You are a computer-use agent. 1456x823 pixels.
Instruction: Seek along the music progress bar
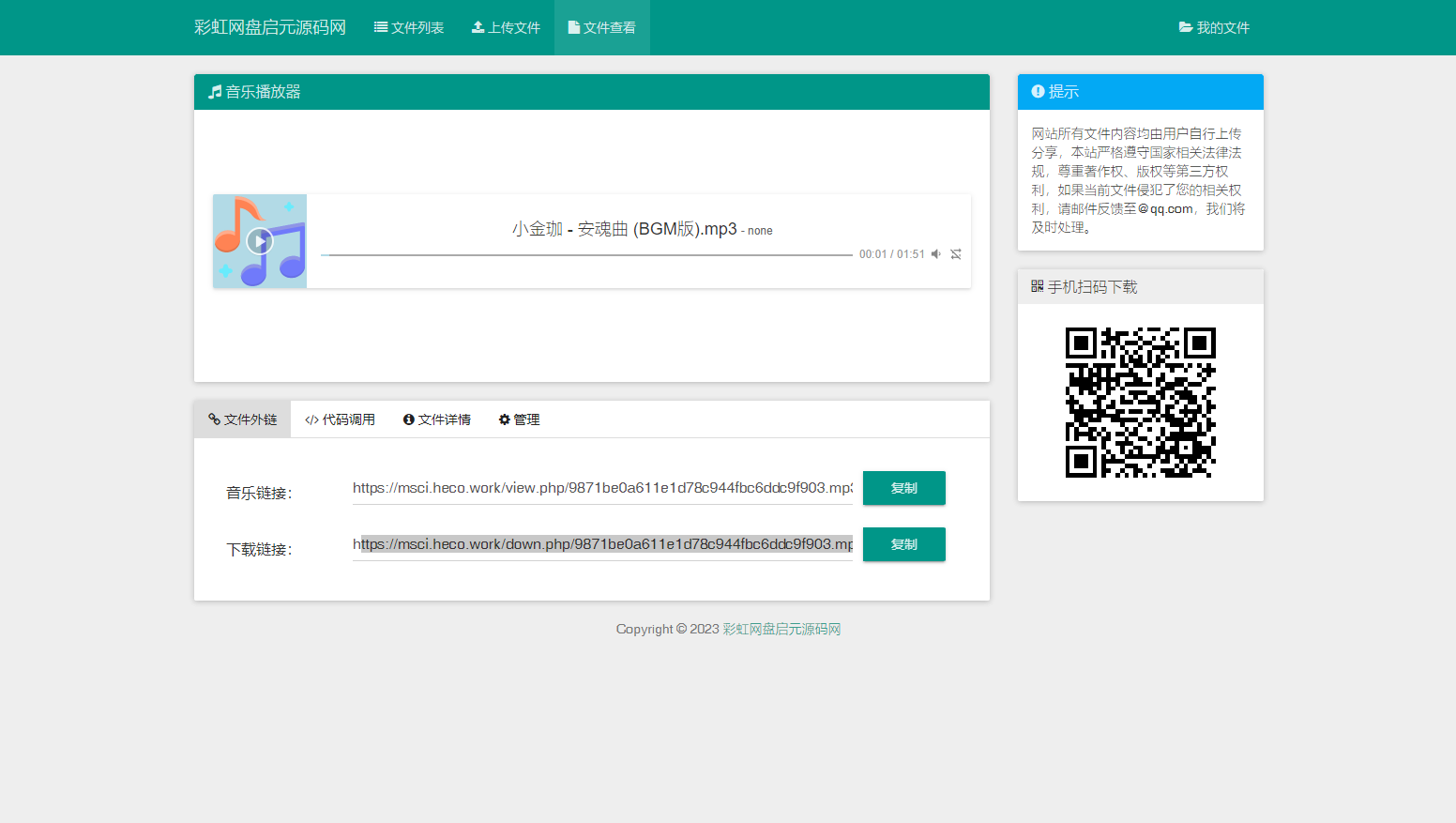(x=586, y=254)
